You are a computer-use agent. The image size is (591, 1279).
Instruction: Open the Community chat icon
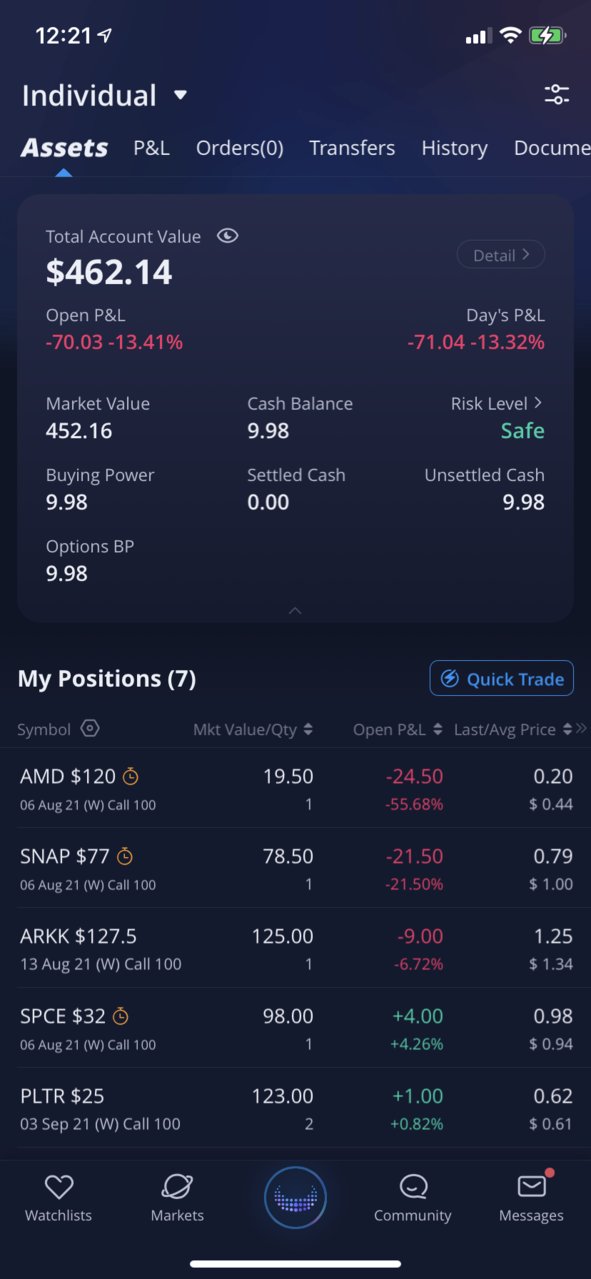point(413,1187)
